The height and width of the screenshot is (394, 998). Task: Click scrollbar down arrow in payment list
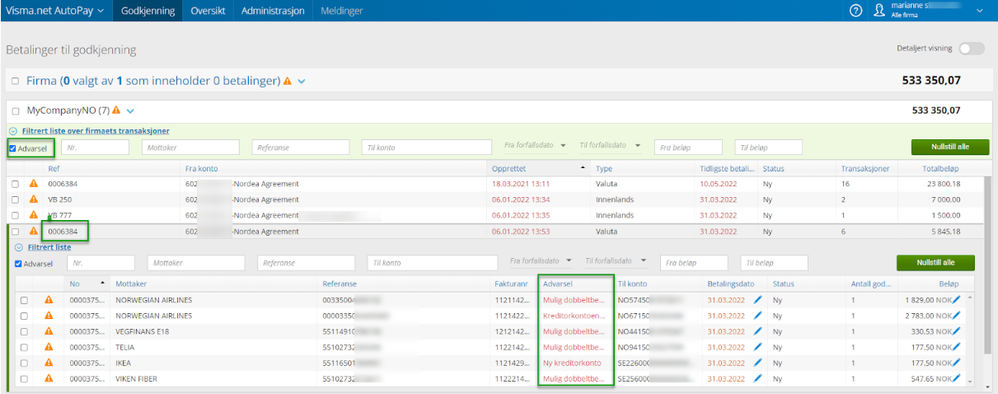click(x=970, y=381)
